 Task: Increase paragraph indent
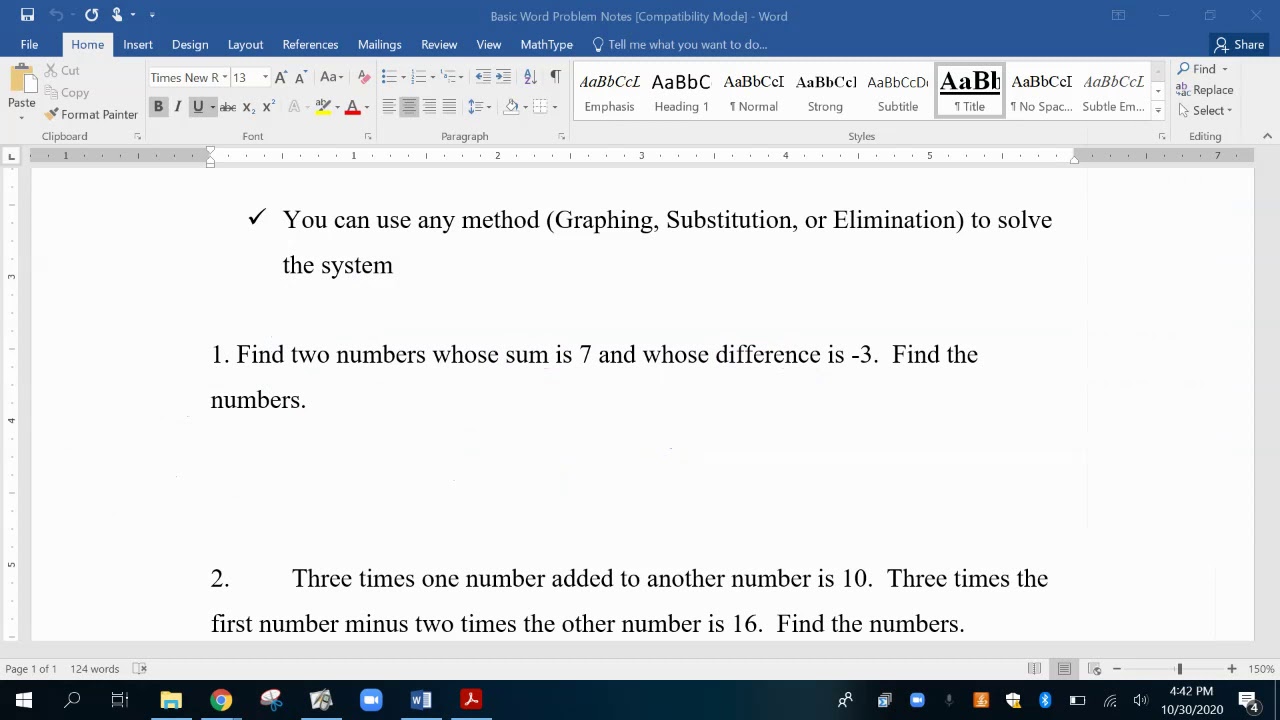click(x=503, y=77)
